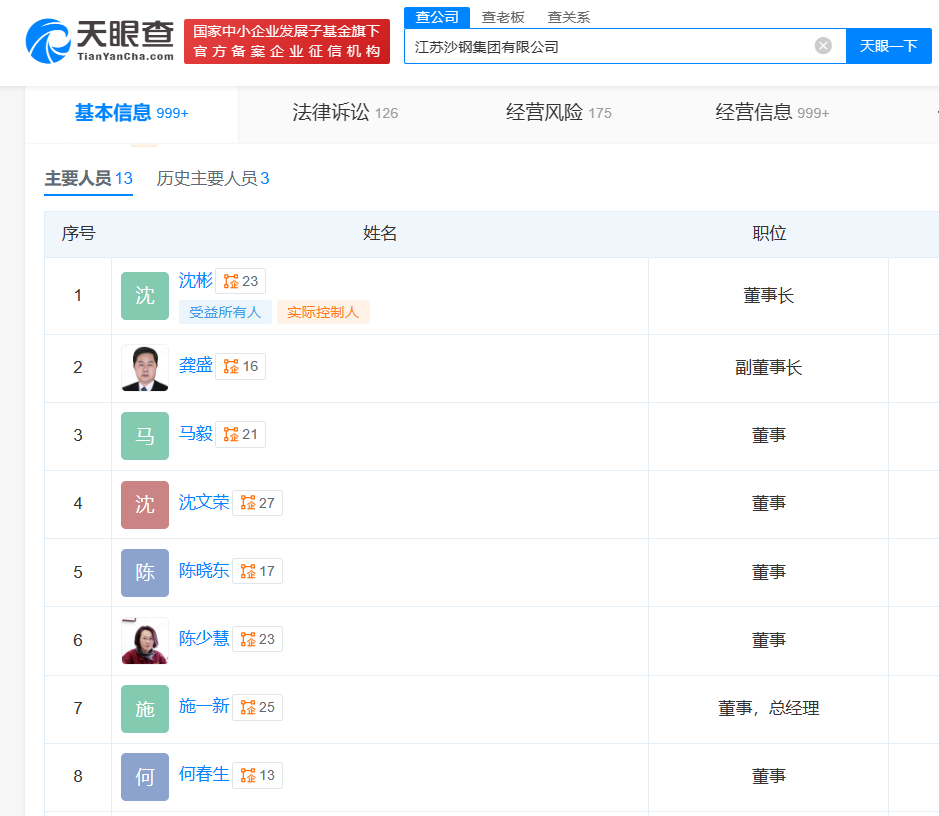Clear the search box with the x icon

823,44
